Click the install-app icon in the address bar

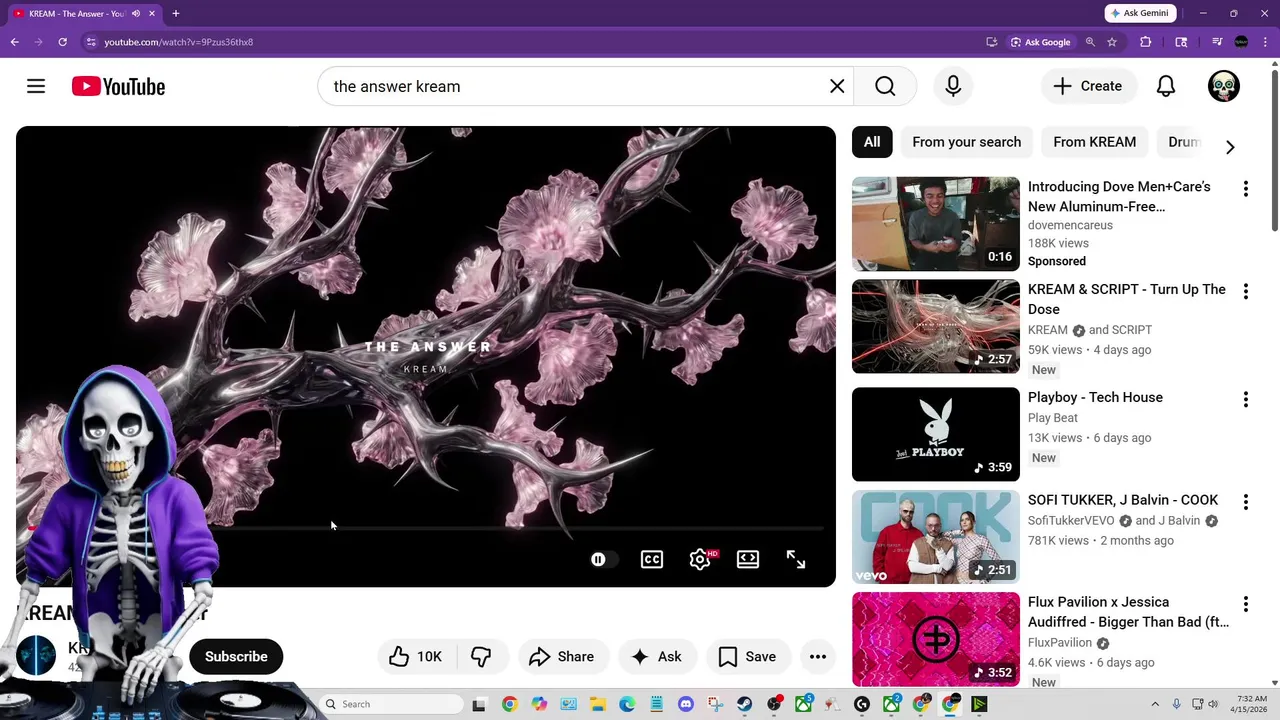pos(992,42)
